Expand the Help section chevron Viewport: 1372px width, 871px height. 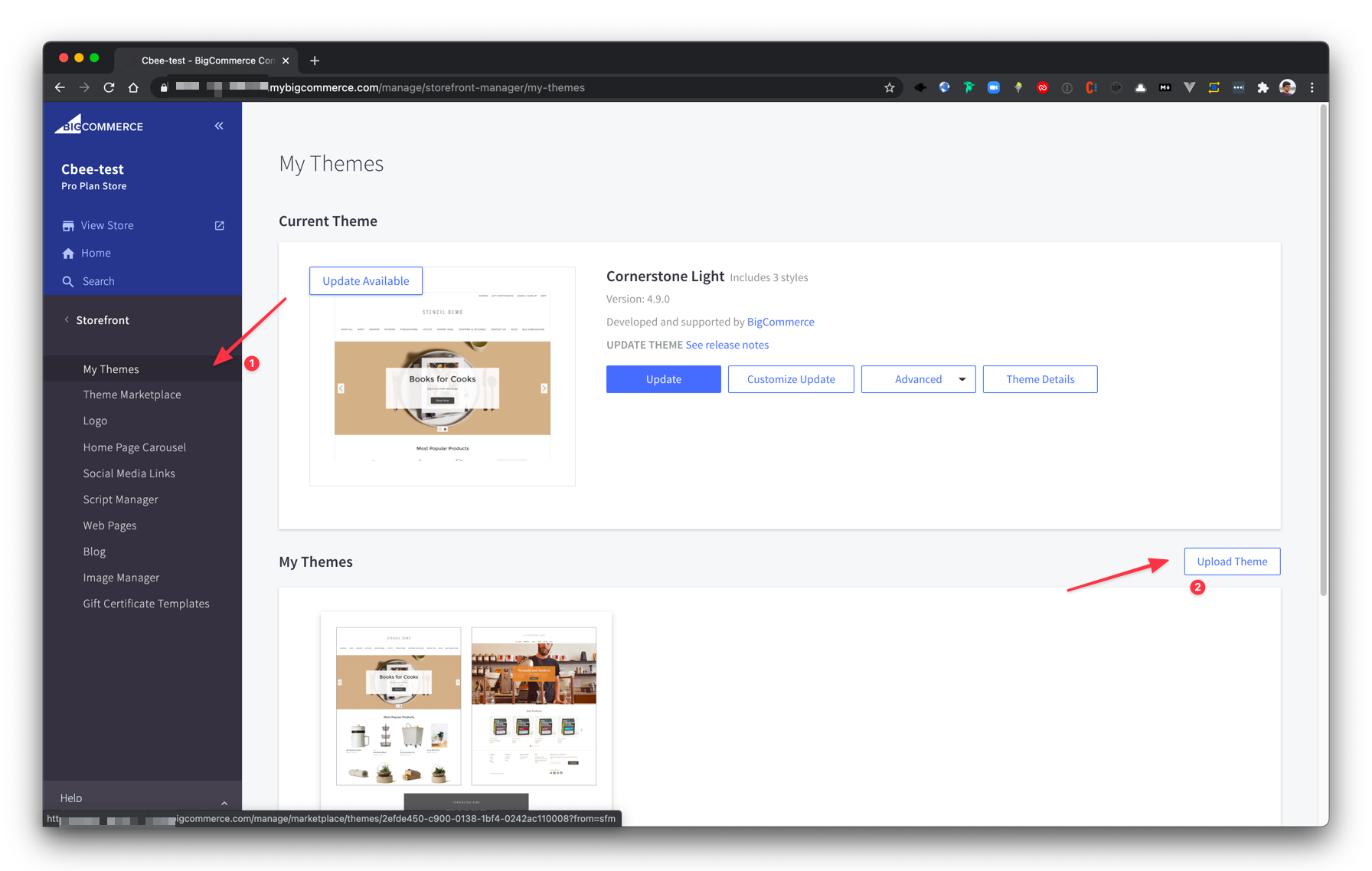(x=224, y=802)
